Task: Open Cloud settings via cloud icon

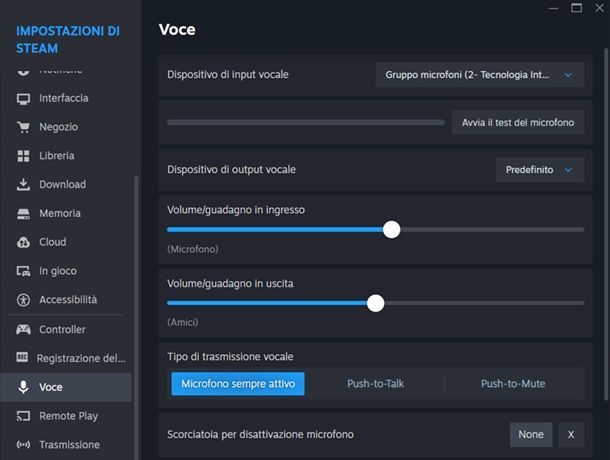Action: click(x=23, y=242)
